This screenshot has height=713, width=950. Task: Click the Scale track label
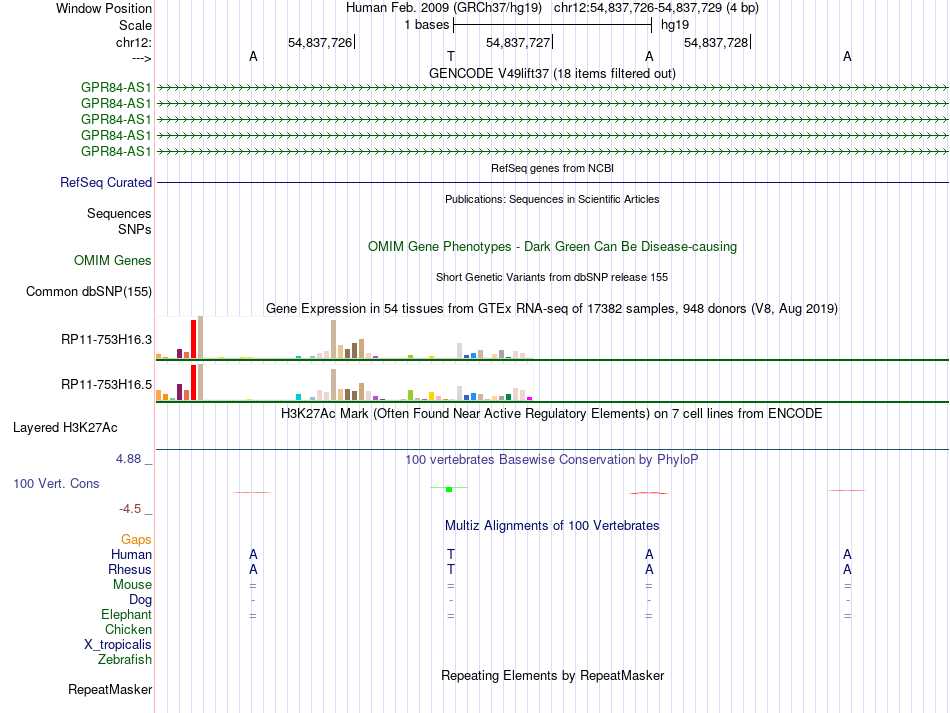pyautogui.click(x=135, y=25)
